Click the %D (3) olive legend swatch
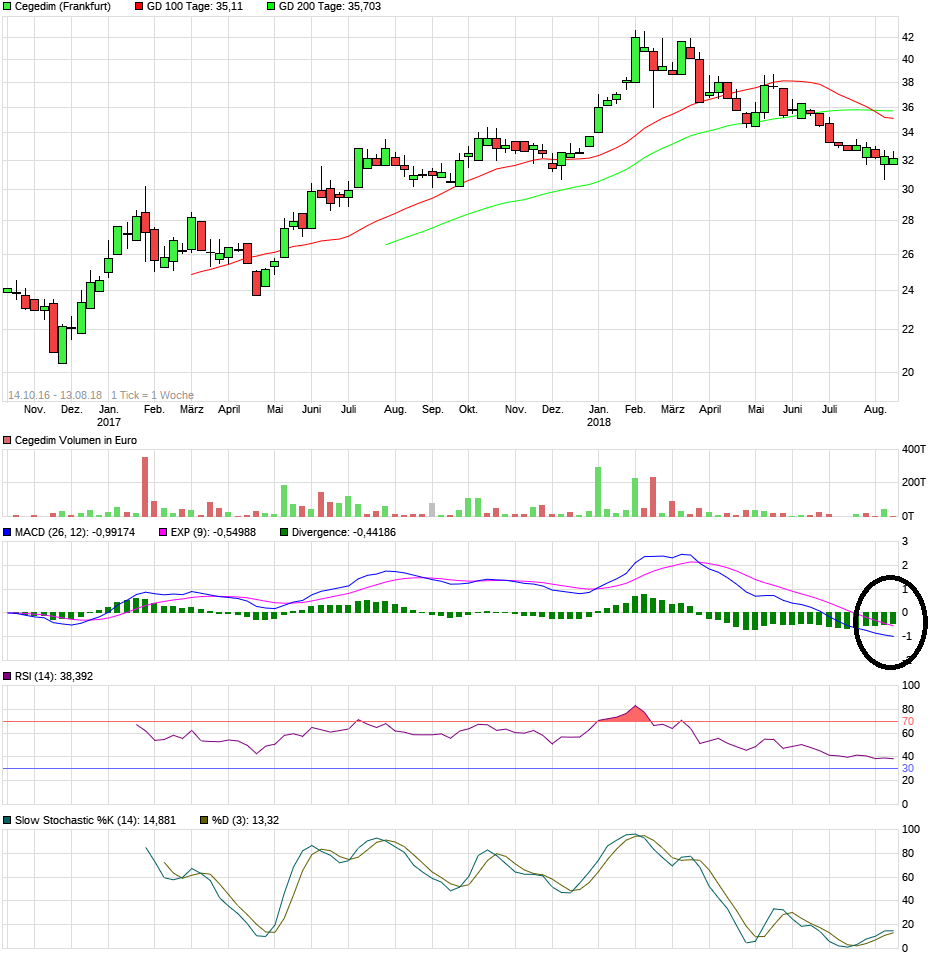The height and width of the screenshot is (958, 940). pos(205,821)
